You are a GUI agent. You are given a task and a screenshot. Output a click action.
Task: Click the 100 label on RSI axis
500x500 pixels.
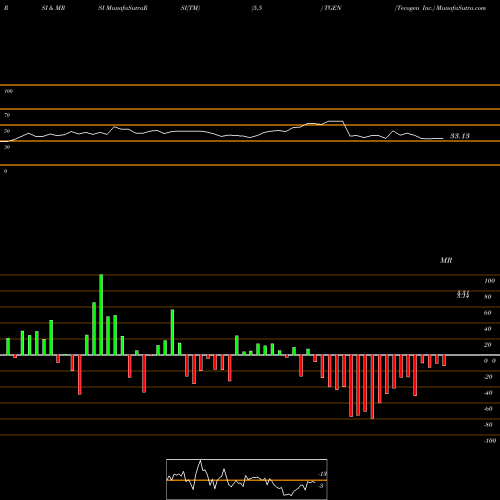pyautogui.click(x=8, y=91)
